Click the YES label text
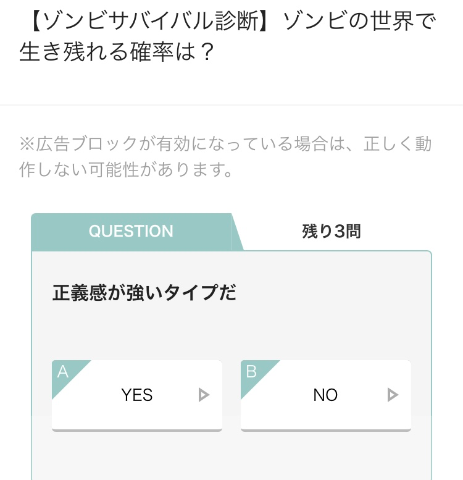Viewport: 463px width, 480px height. tap(137, 395)
